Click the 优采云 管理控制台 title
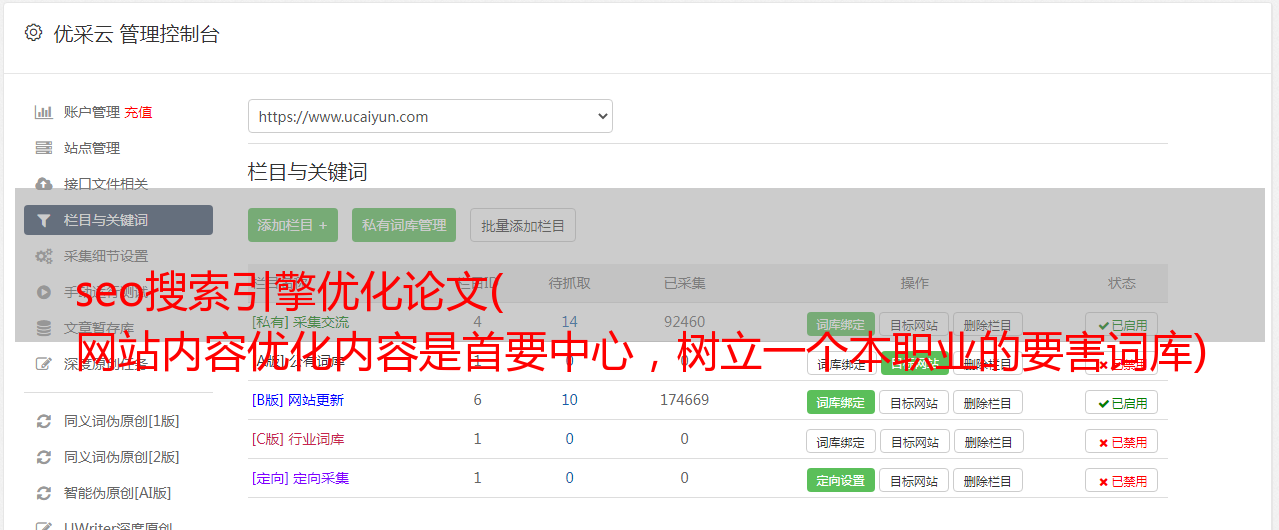This screenshot has height=530, width=1279. [136, 34]
